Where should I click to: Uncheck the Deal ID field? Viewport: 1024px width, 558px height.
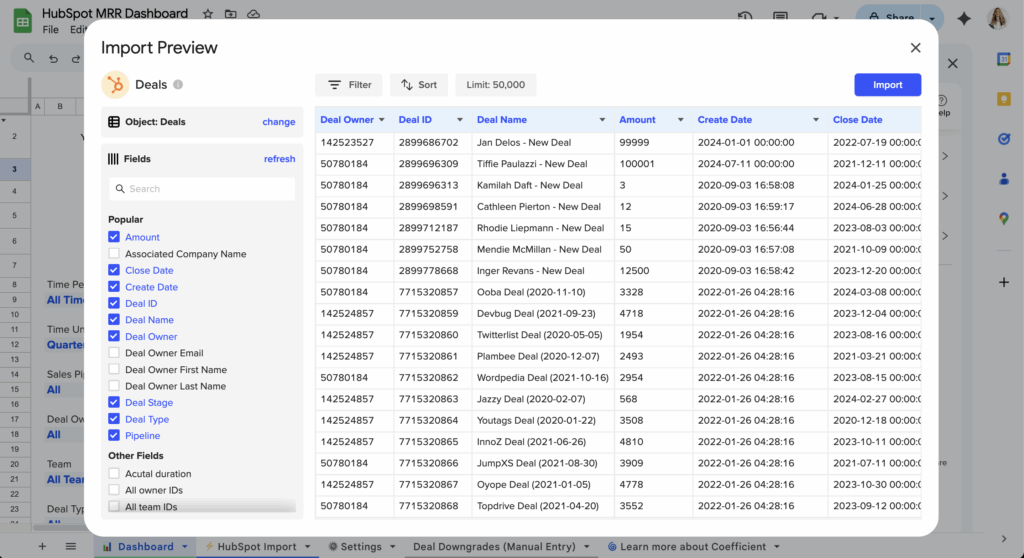[114, 303]
